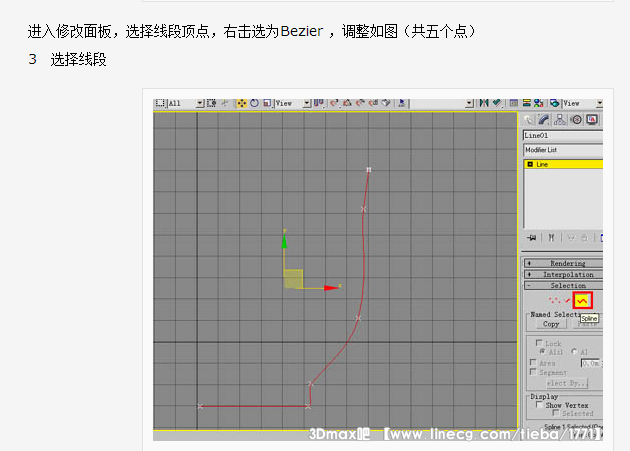Toggle the 3D Snaps icon
The width and height of the screenshot is (630, 451).
coord(334,103)
